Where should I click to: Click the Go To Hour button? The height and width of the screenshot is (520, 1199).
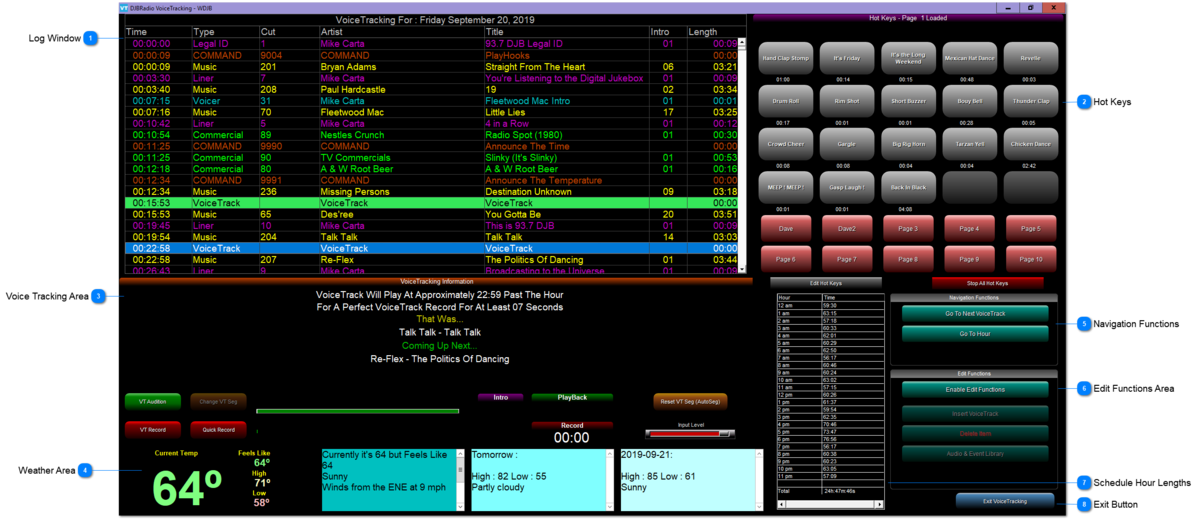(975, 333)
